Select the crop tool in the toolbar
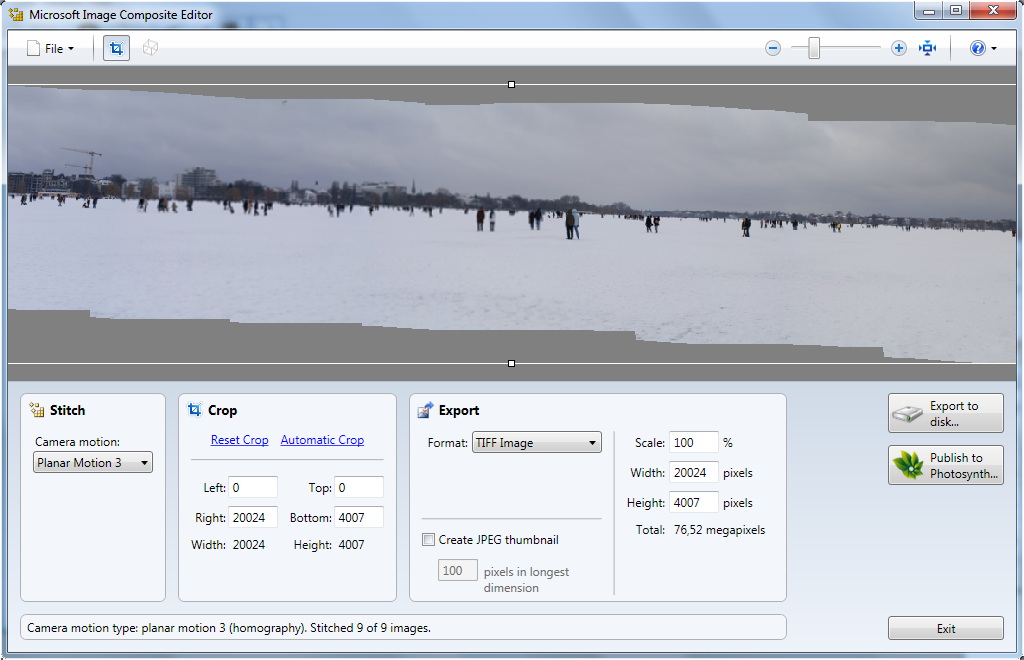Image resolution: width=1024 pixels, height=660 pixels. click(116, 48)
